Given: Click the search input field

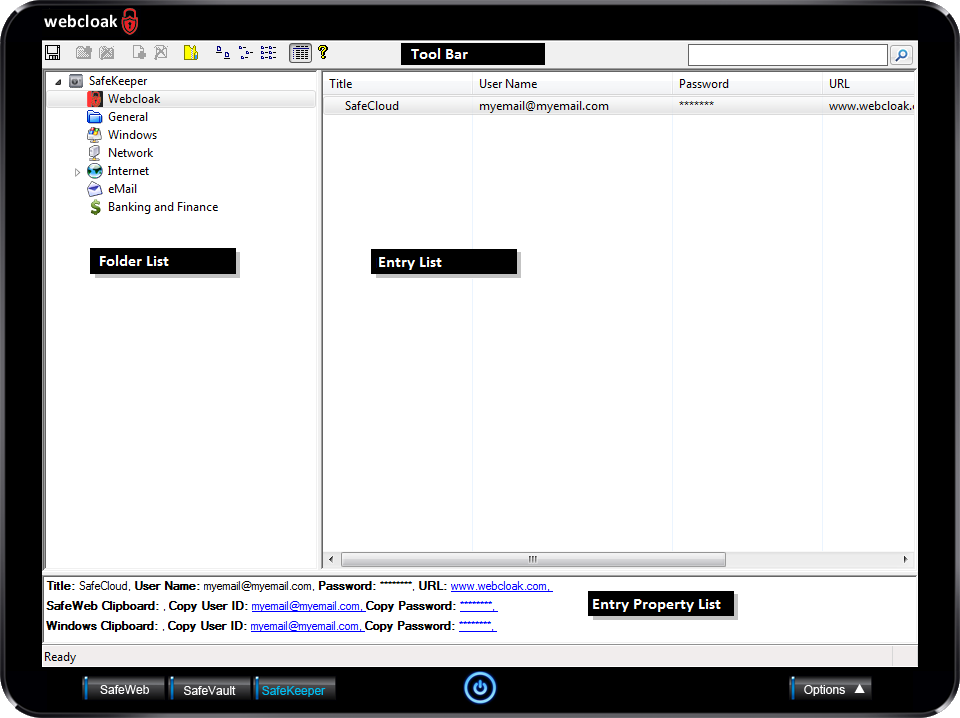Looking at the screenshot, I should (787, 56).
